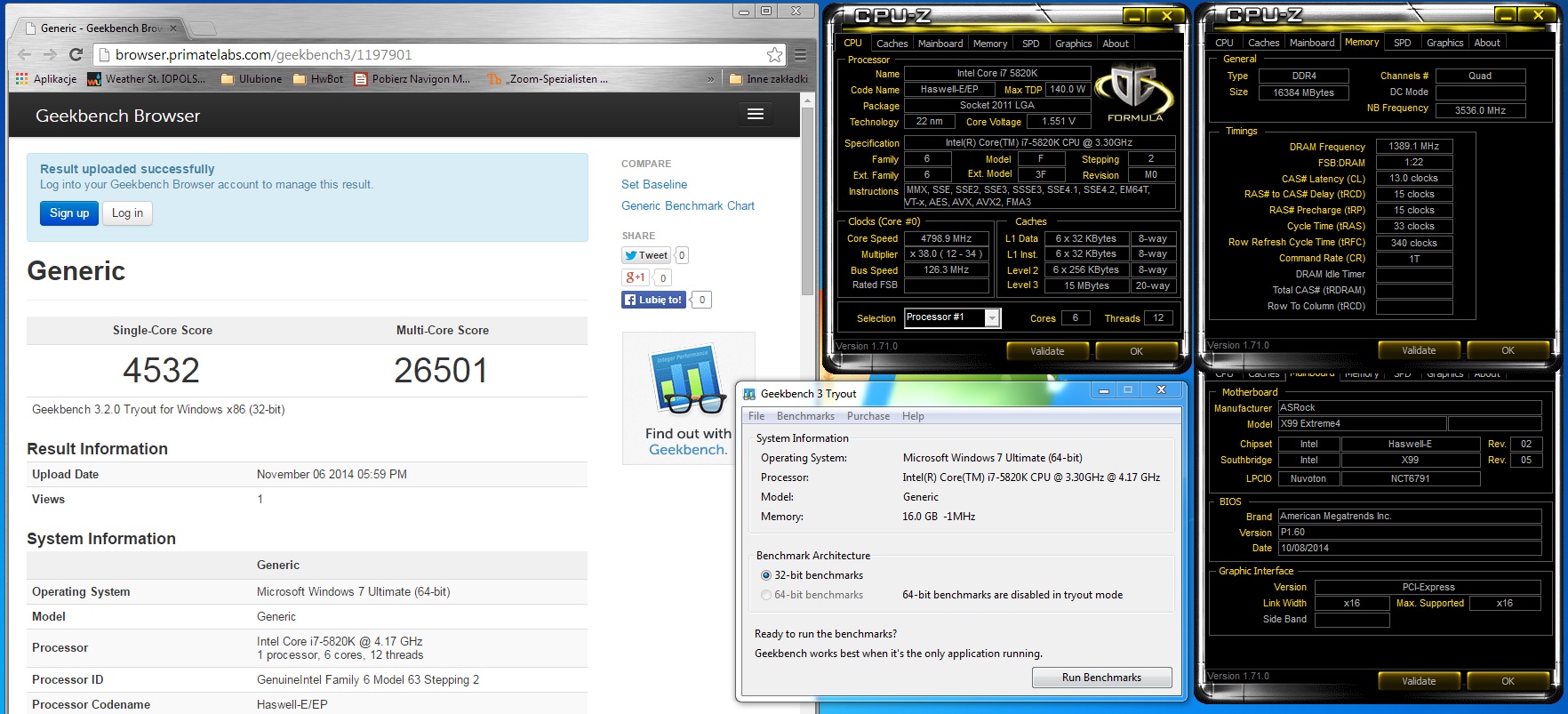Click Validate in the Mainboard CPU-Z window
This screenshot has height=714, width=1568.
(x=1419, y=681)
